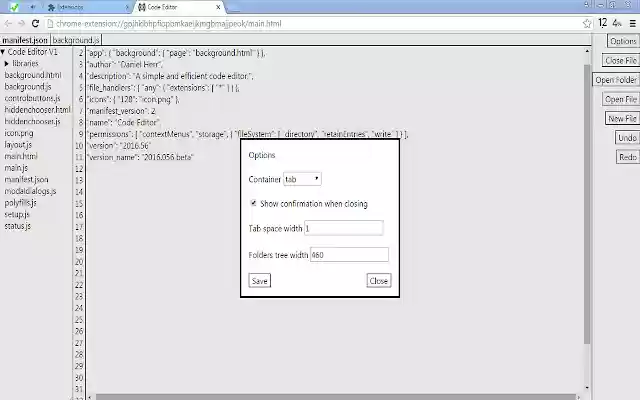
Task: Save the options dialog settings
Action: point(260,281)
